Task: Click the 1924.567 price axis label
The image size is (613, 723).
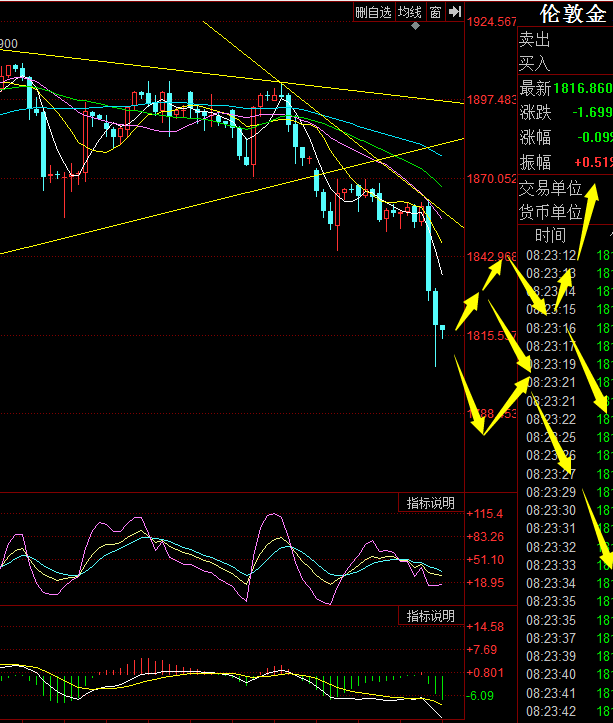Action: pos(492,22)
